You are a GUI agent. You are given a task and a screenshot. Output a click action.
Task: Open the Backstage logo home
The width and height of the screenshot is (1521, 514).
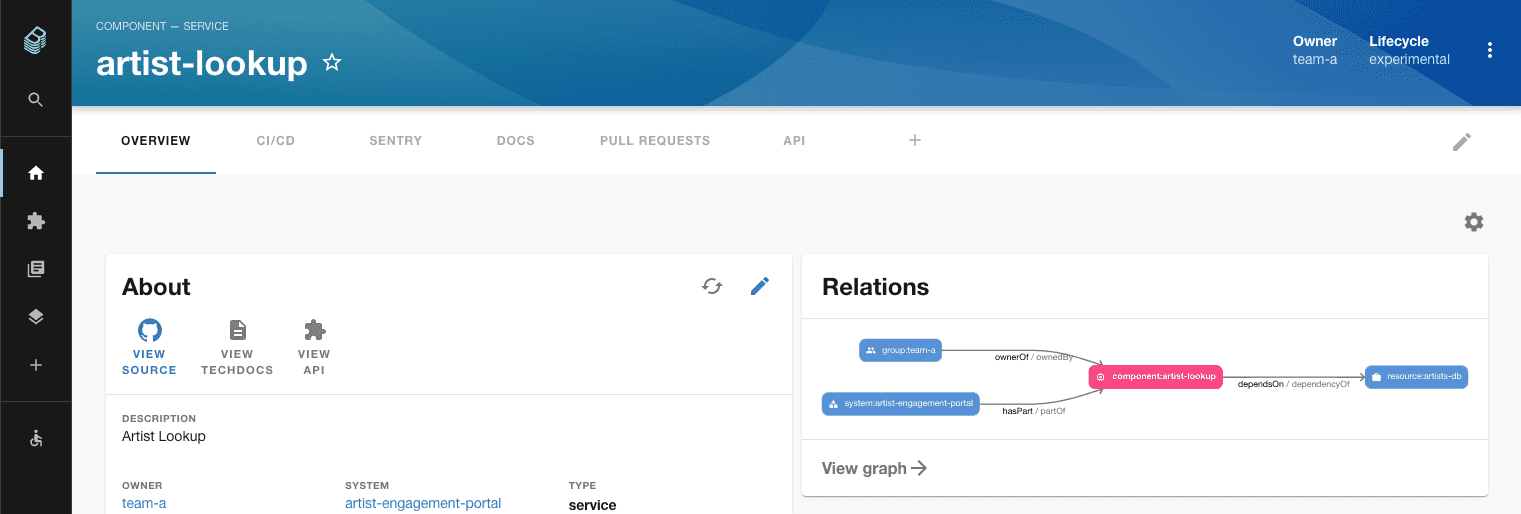click(35, 41)
